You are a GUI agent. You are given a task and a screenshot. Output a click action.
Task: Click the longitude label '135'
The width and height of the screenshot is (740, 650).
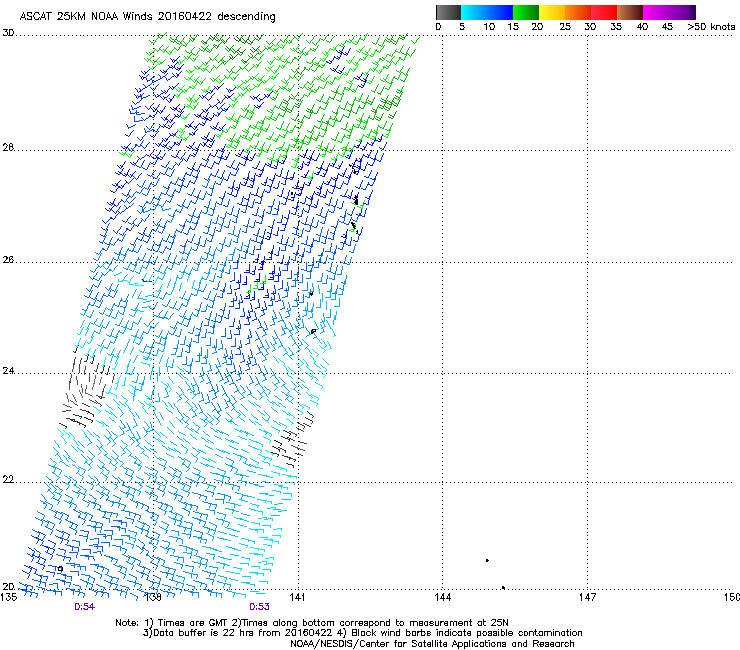pyautogui.click(x=9, y=597)
